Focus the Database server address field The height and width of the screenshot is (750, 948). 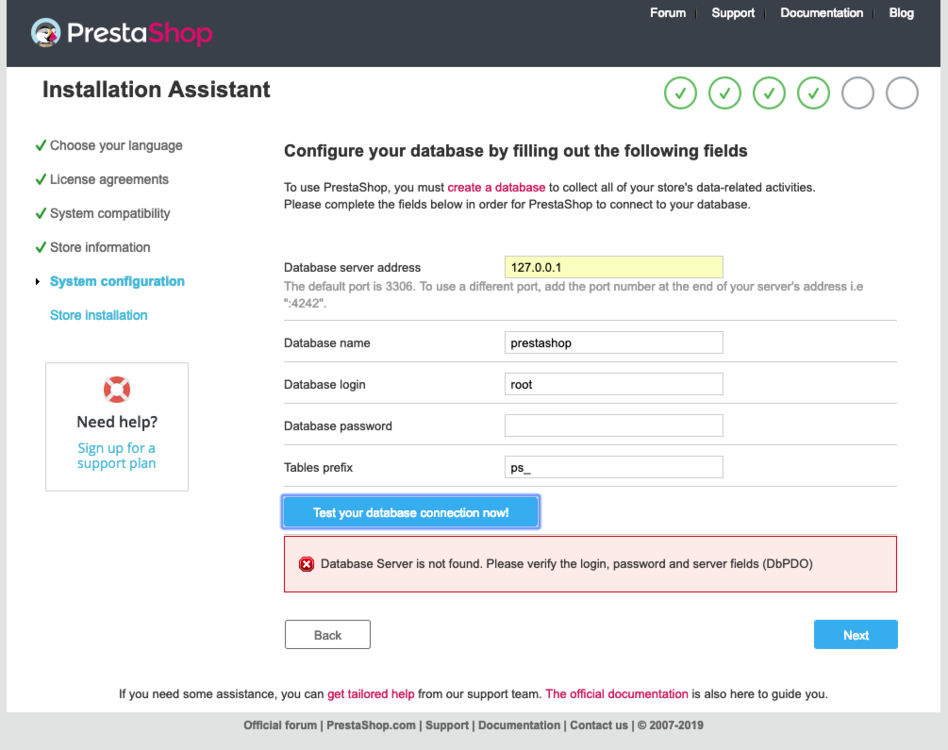(613, 267)
